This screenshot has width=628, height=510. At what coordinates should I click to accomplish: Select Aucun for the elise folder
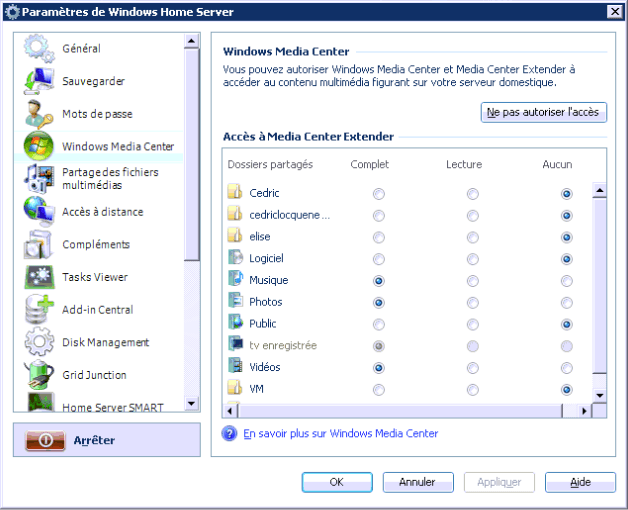click(x=566, y=237)
